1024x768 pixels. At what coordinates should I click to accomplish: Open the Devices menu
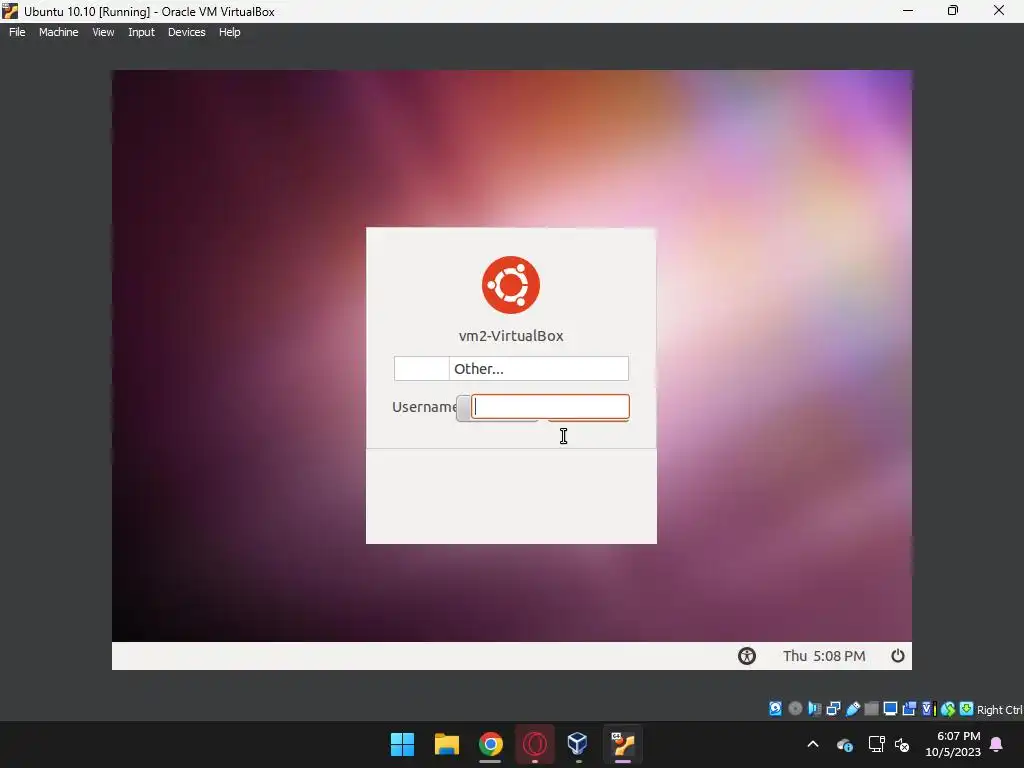187,32
